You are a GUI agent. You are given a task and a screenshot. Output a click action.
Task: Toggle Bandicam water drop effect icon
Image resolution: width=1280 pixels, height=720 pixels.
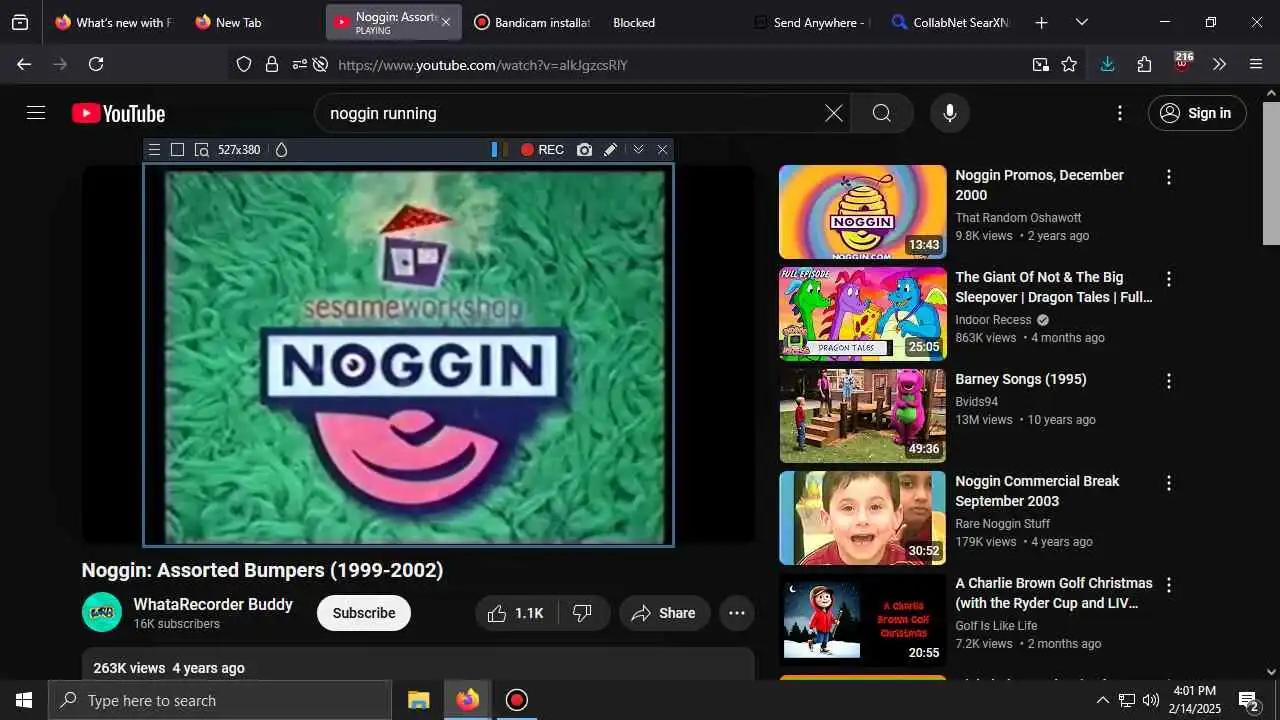click(x=281, y=150)
